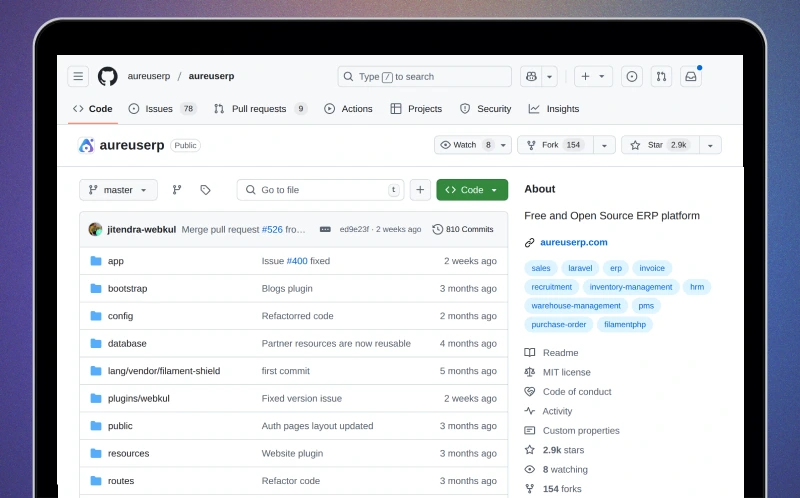
Task: Open the database folder
Action: 127,343
